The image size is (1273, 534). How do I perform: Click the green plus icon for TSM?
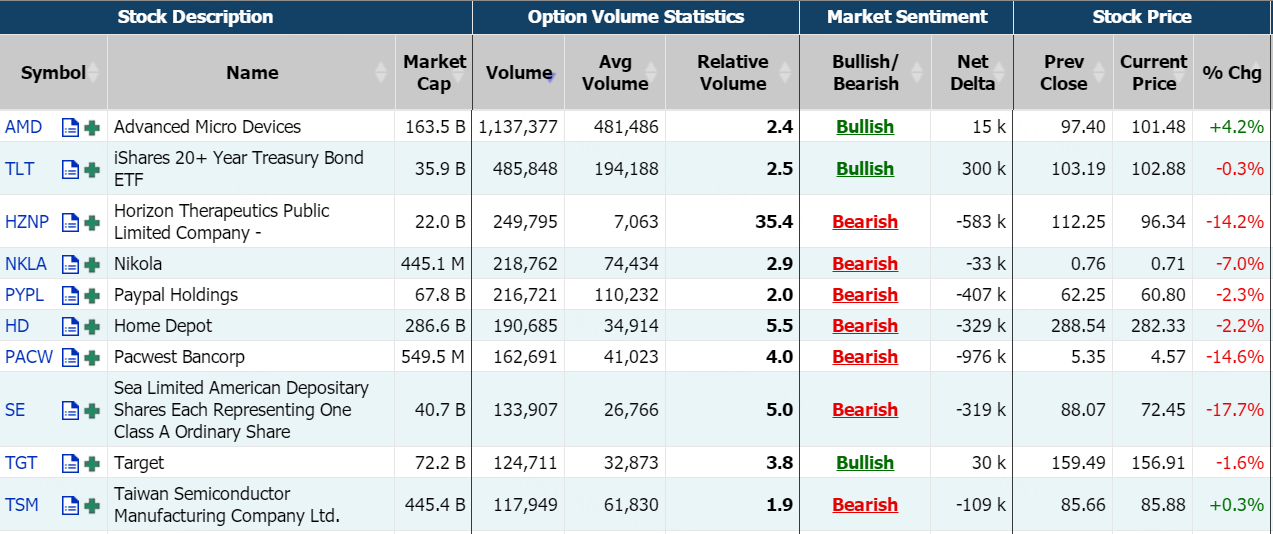pos(92,505)
